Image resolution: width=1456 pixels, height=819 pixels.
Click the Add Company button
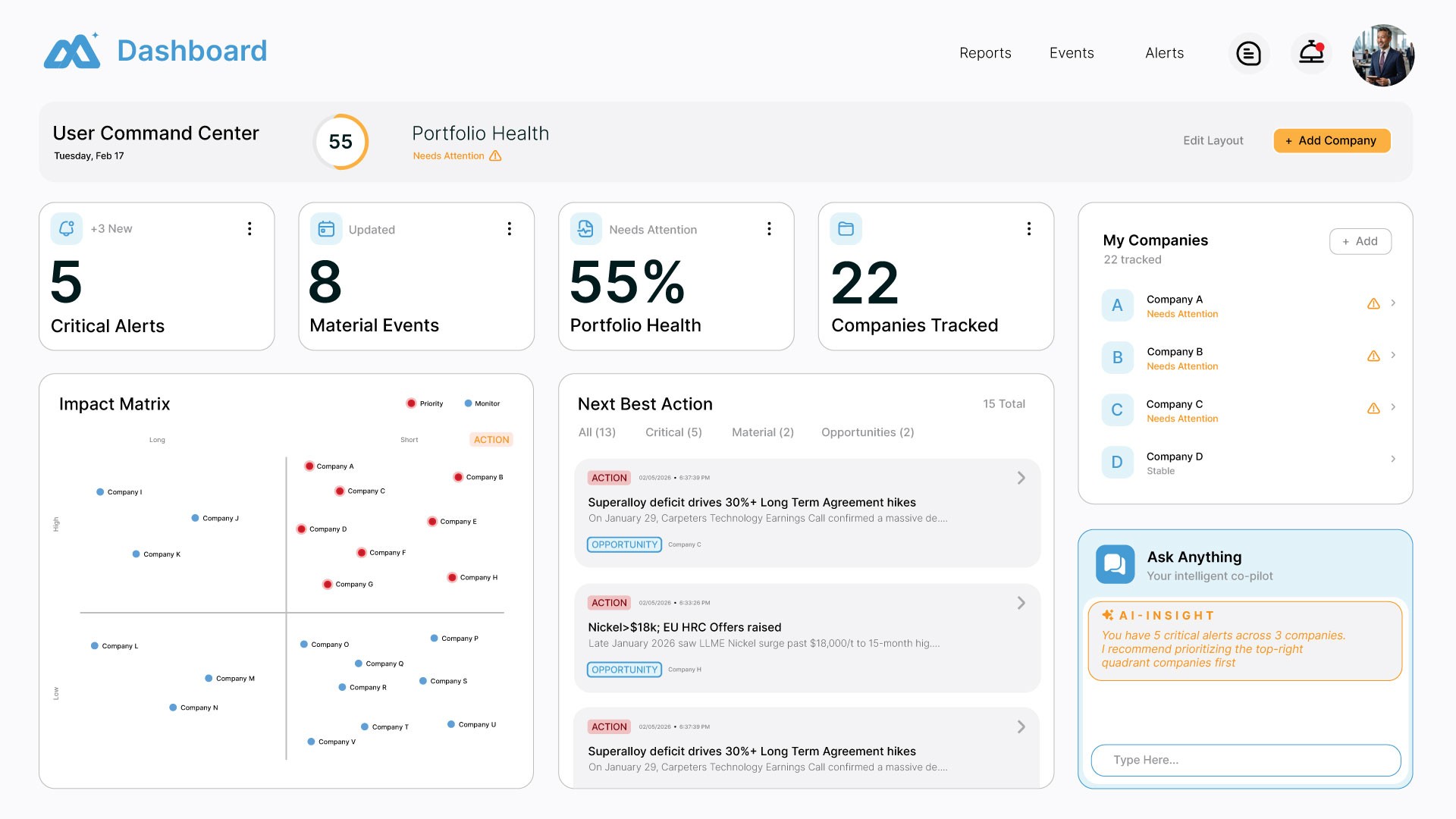click(1332, 140)
